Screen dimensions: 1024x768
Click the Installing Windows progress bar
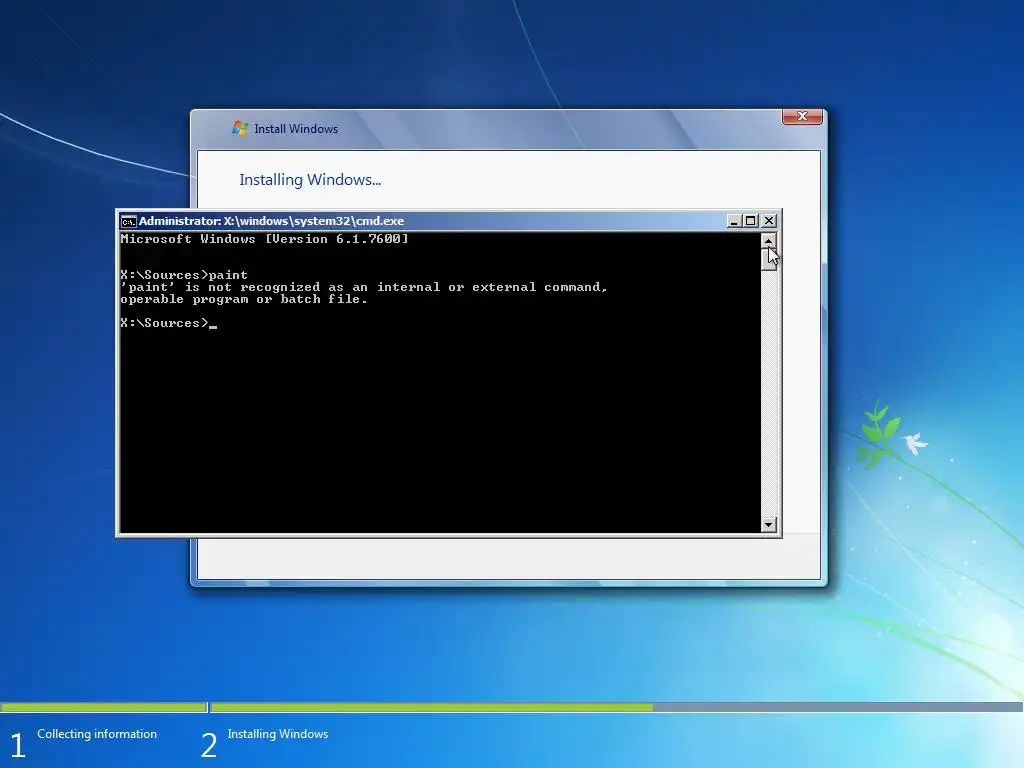pos(616,707)
